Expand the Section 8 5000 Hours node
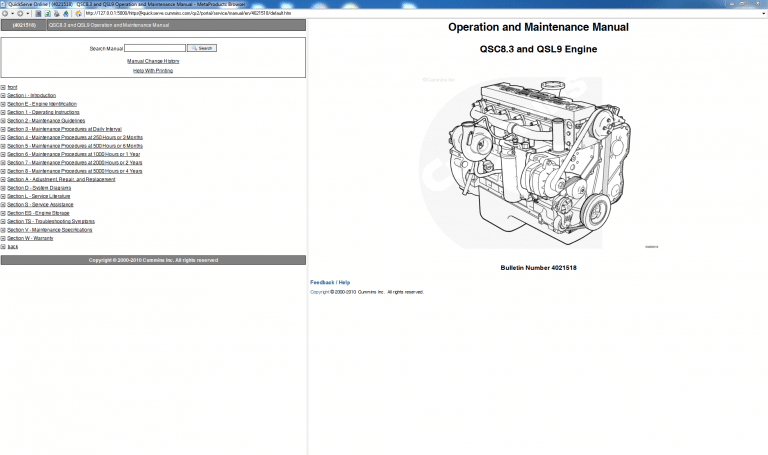The image size is (768, 455). (x=3, y=171)
